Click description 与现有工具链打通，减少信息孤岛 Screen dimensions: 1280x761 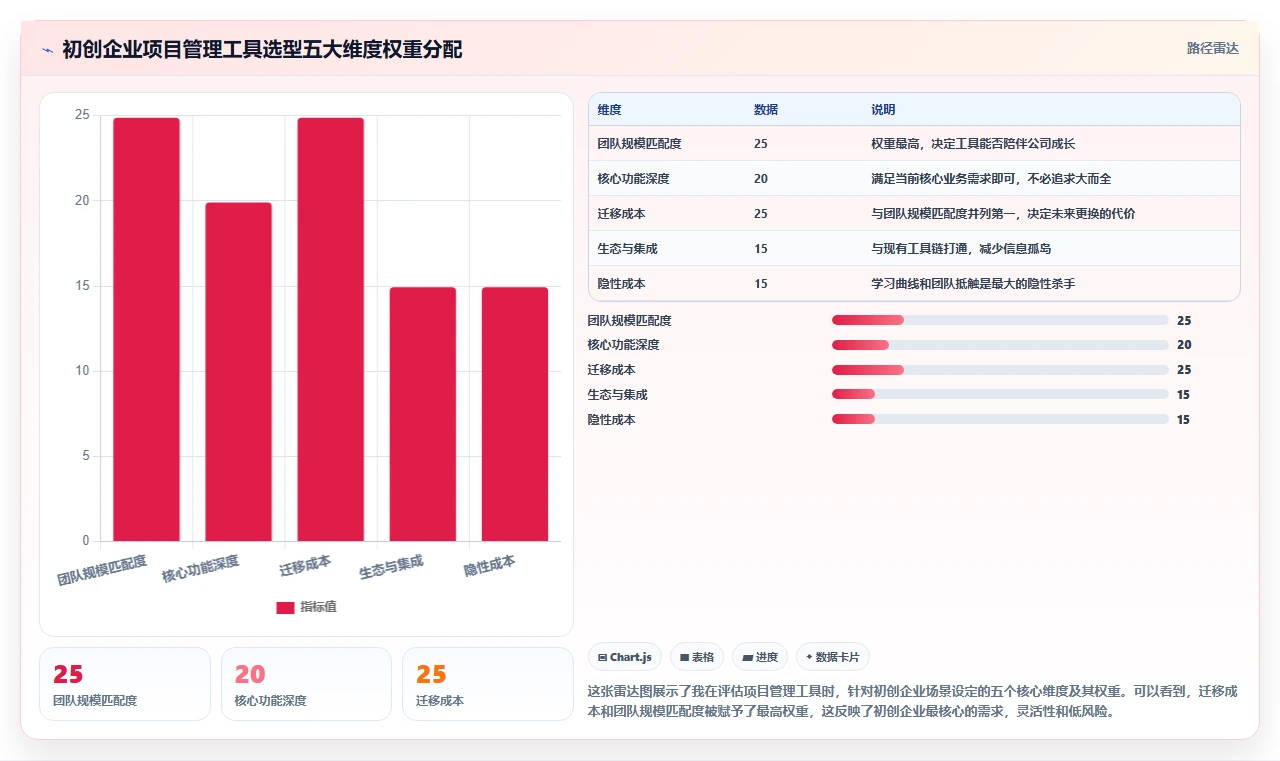pyautogui.click(x=961, y=249)
